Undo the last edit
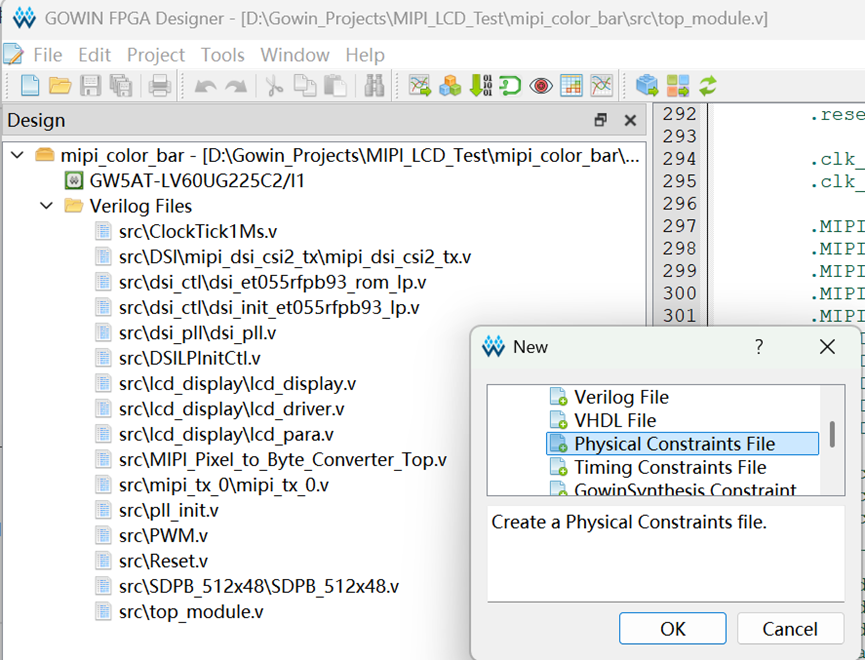The width and height of the screenshot is (865, 660). pos(205,86)
